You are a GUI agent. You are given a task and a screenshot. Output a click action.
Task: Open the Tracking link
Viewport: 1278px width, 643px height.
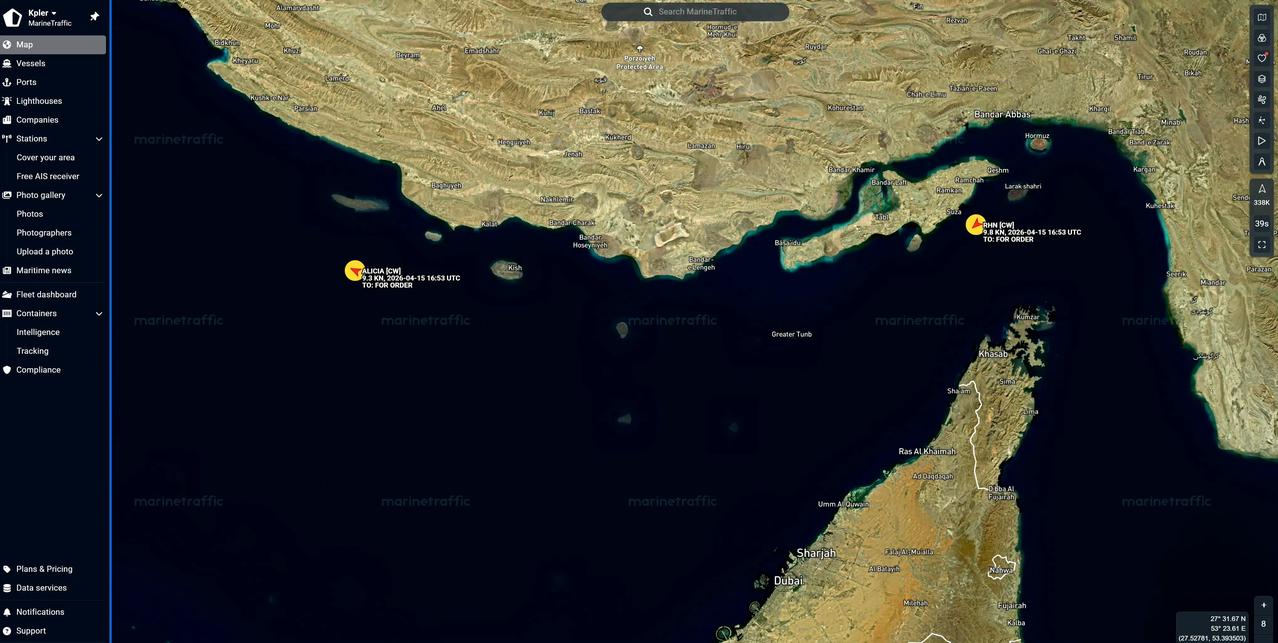point(33,351)
